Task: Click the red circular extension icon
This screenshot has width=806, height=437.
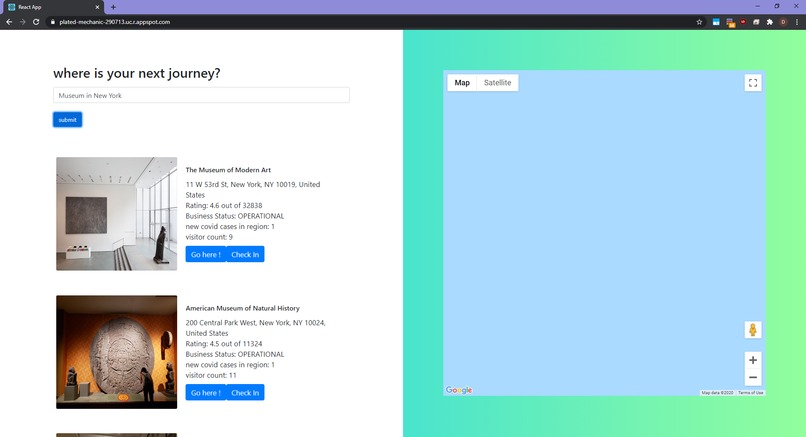Action: [743, 22]
